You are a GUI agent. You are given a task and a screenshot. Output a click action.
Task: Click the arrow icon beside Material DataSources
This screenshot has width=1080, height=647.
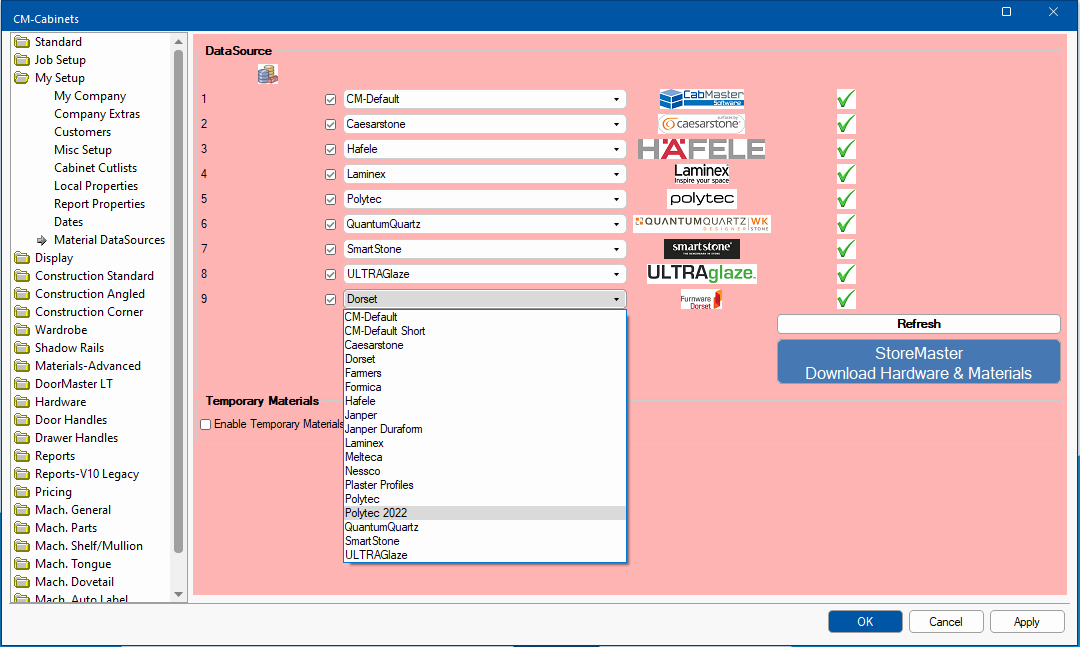(41, 240)
